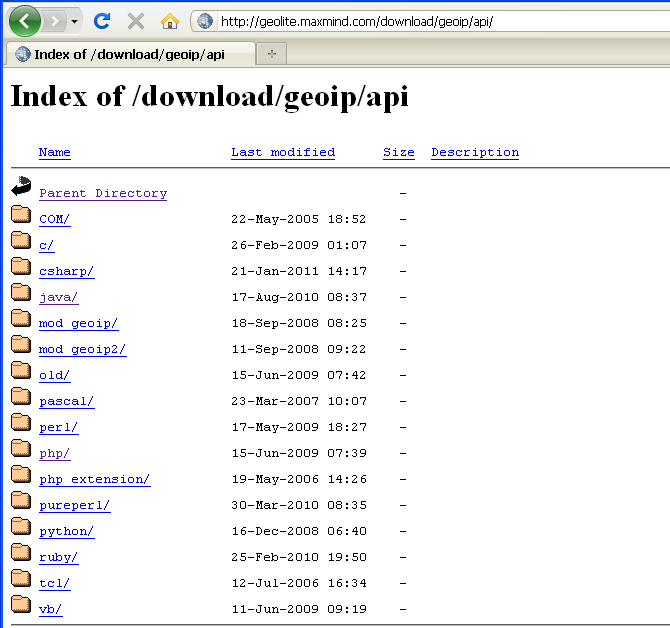Click the folder icon next to python/

(22, 526)
